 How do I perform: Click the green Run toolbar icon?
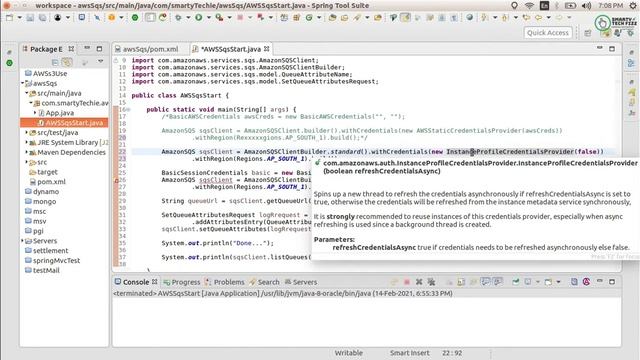click(x=199, y=18)
